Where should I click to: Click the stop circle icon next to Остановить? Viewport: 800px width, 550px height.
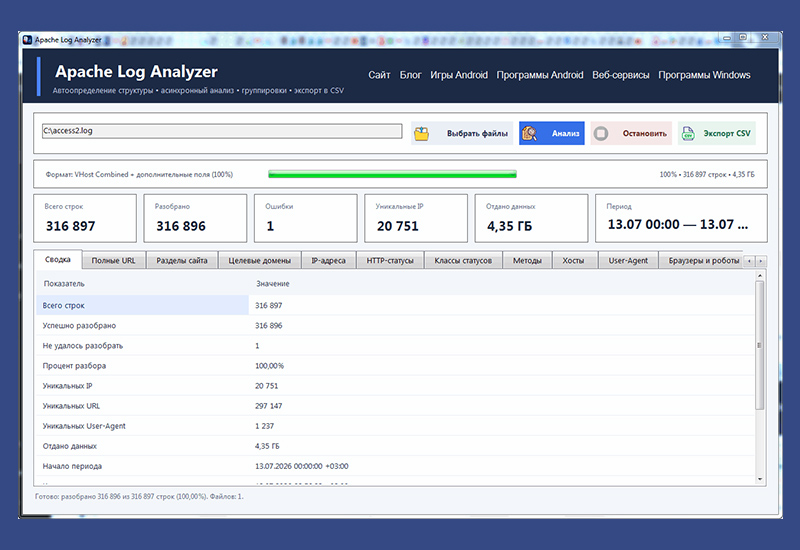click(601, 134)
